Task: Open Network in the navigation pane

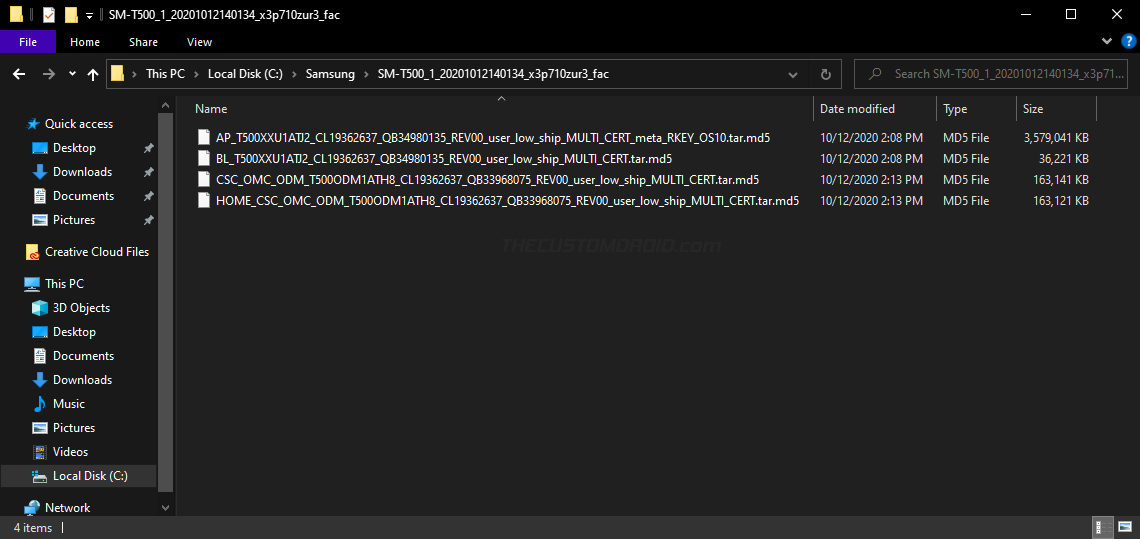Action: pyautogui.click(x=68, y=508)
